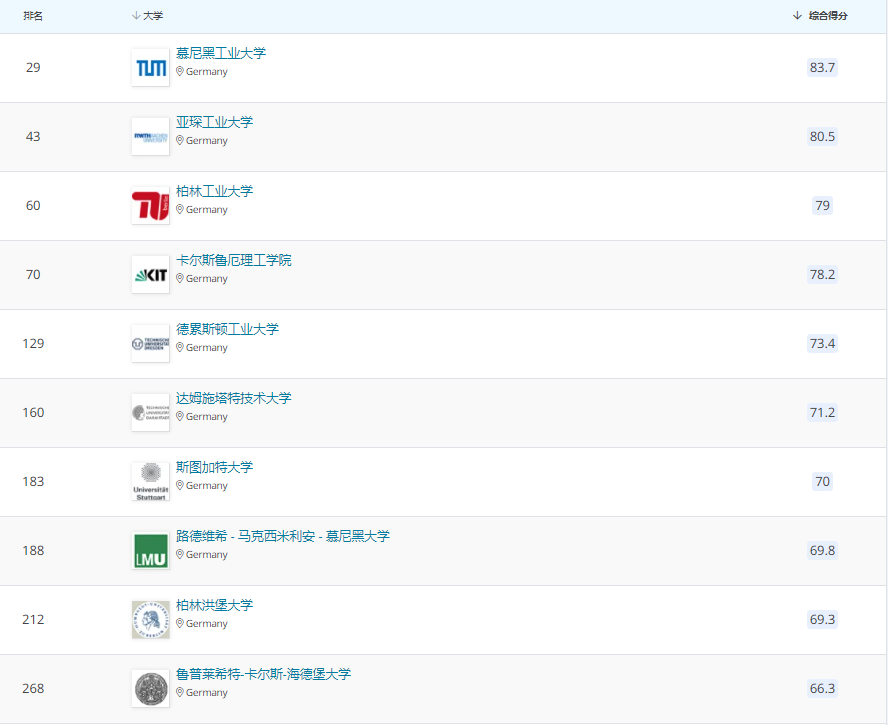Click the TU Dresden logo

pos(150,344)
